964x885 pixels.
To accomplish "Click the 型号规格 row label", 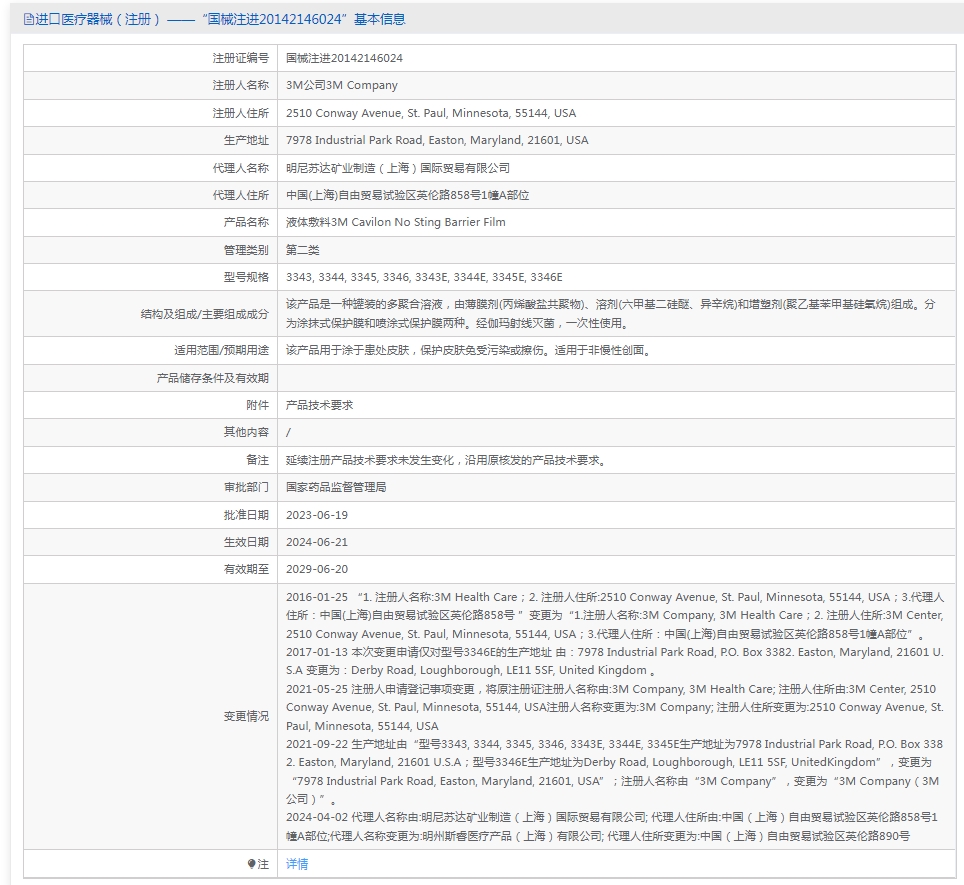I will pyautogui.click(x=246, y=277).
